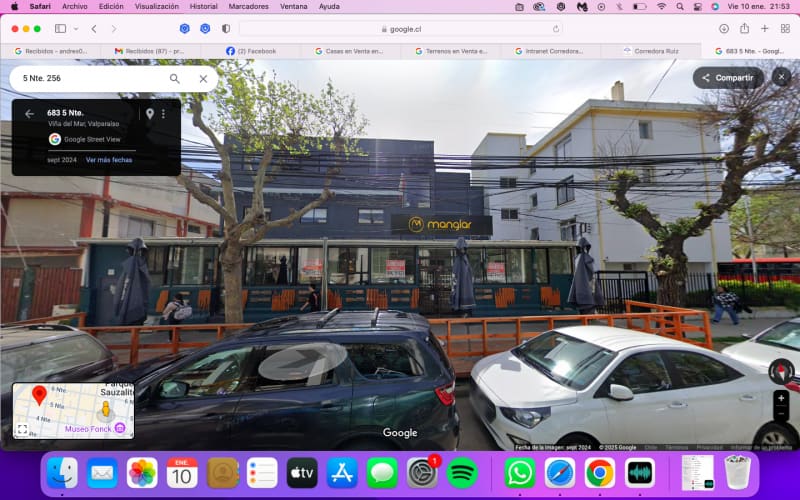The height and width of the screenshot is (500, 800).
Task: Click the Street View compass
Action: point(781,371)
